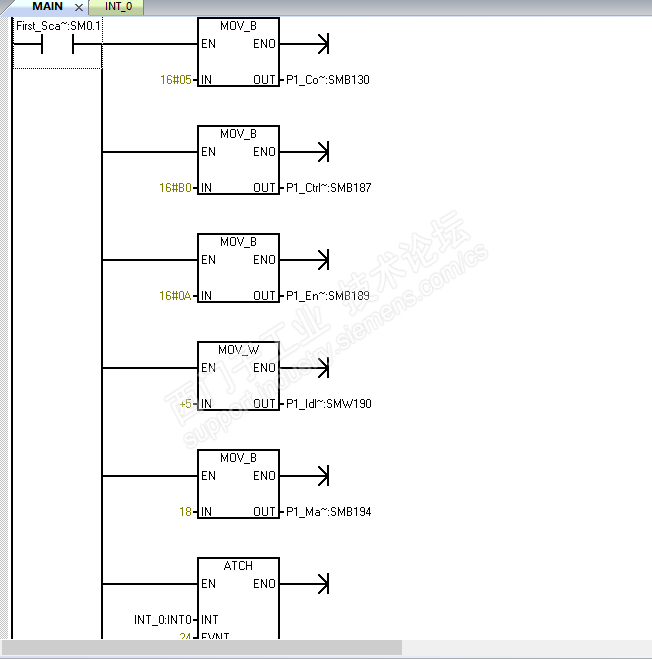Switch to the MAIN program tab

click(x=47, y=7)
